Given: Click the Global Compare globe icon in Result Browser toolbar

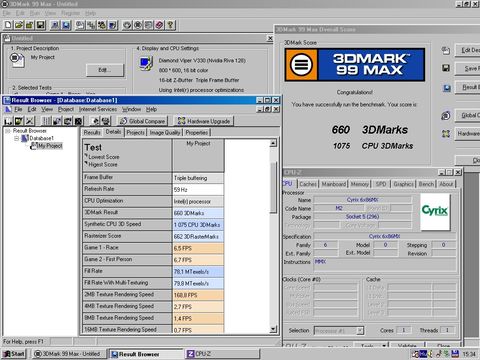Looking at the screenshot, I should coord(123,121).
